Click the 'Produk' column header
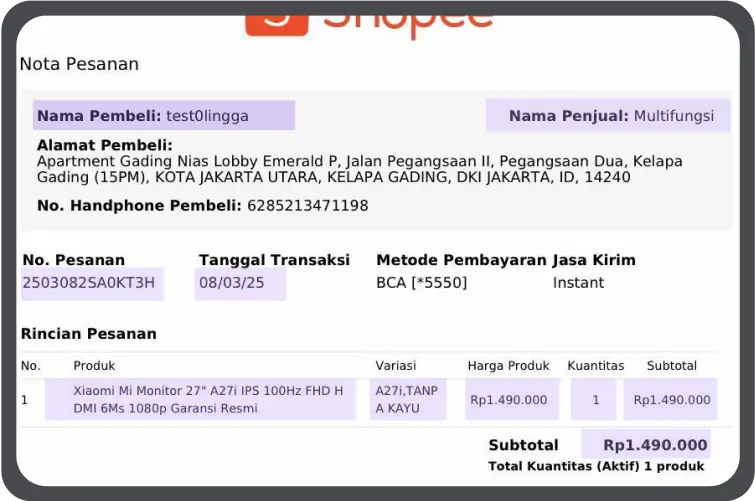The image size is (755, 501). (94, 366)
